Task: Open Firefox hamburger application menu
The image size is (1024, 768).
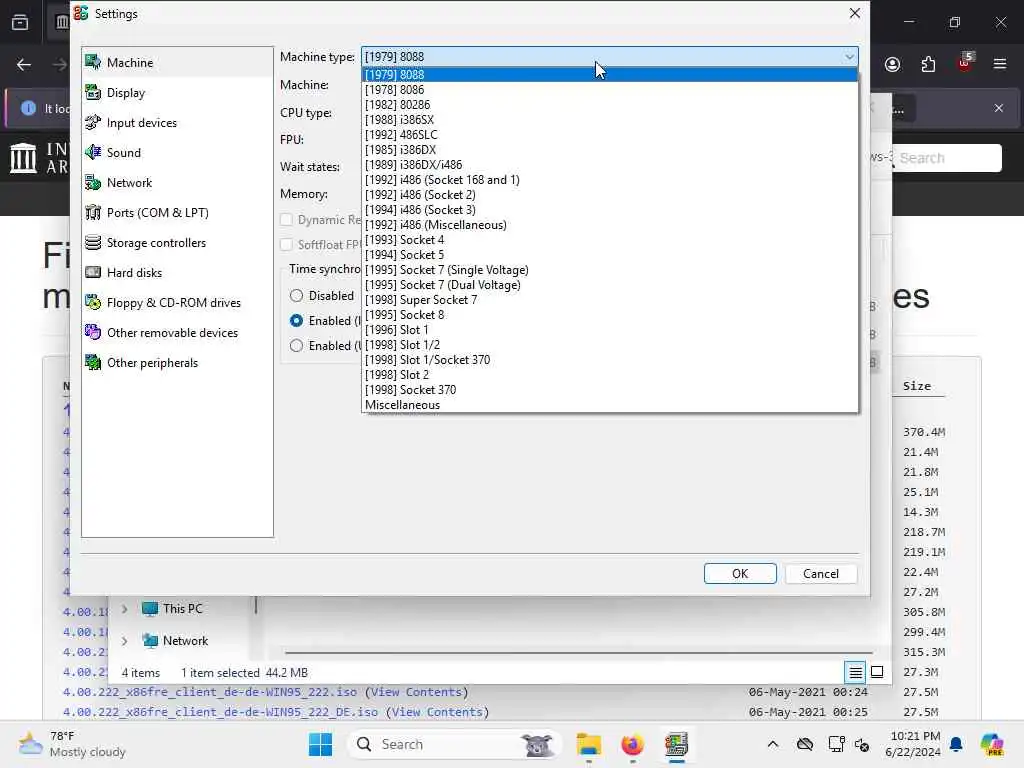Action: [x=1000, y=64]
